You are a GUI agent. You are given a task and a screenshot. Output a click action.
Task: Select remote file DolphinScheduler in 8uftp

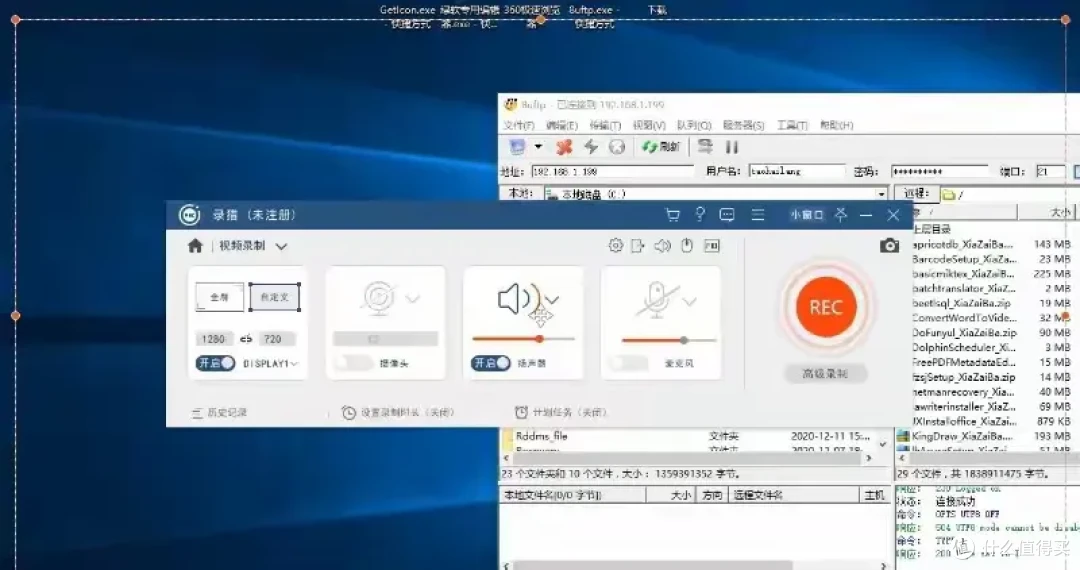962,348
